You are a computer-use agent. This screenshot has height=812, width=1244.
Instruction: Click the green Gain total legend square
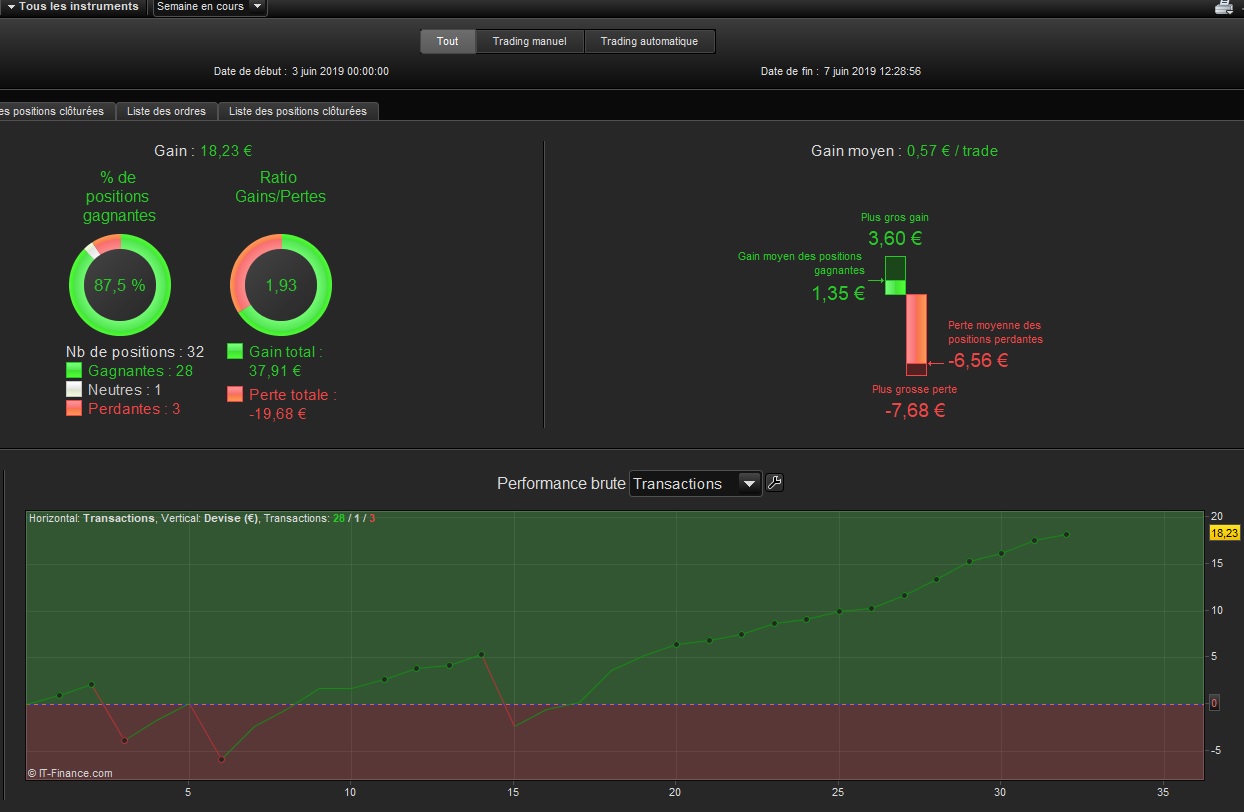pos(235,352)
